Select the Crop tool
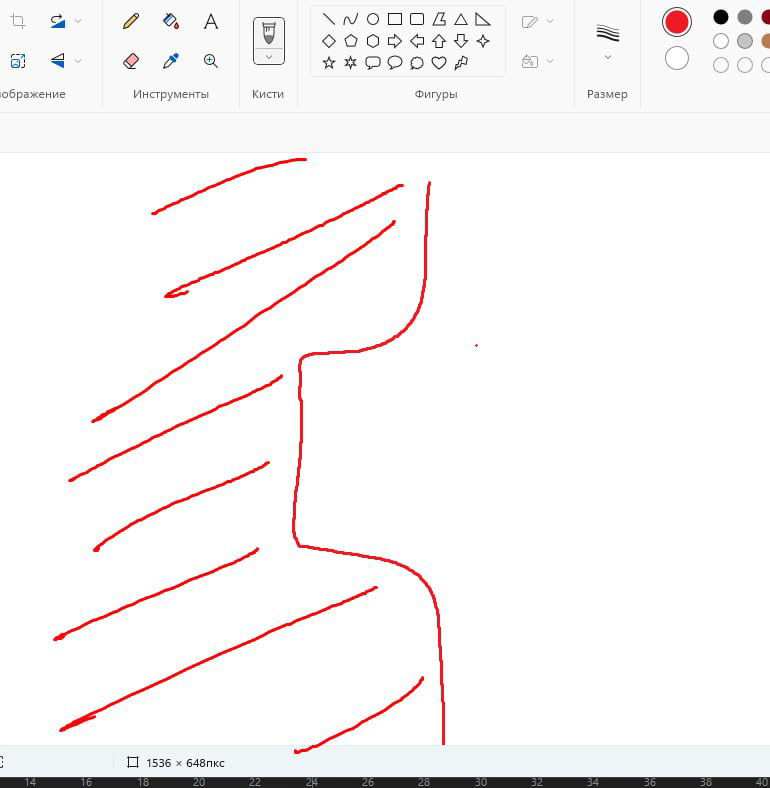 [x=18, y=21]
